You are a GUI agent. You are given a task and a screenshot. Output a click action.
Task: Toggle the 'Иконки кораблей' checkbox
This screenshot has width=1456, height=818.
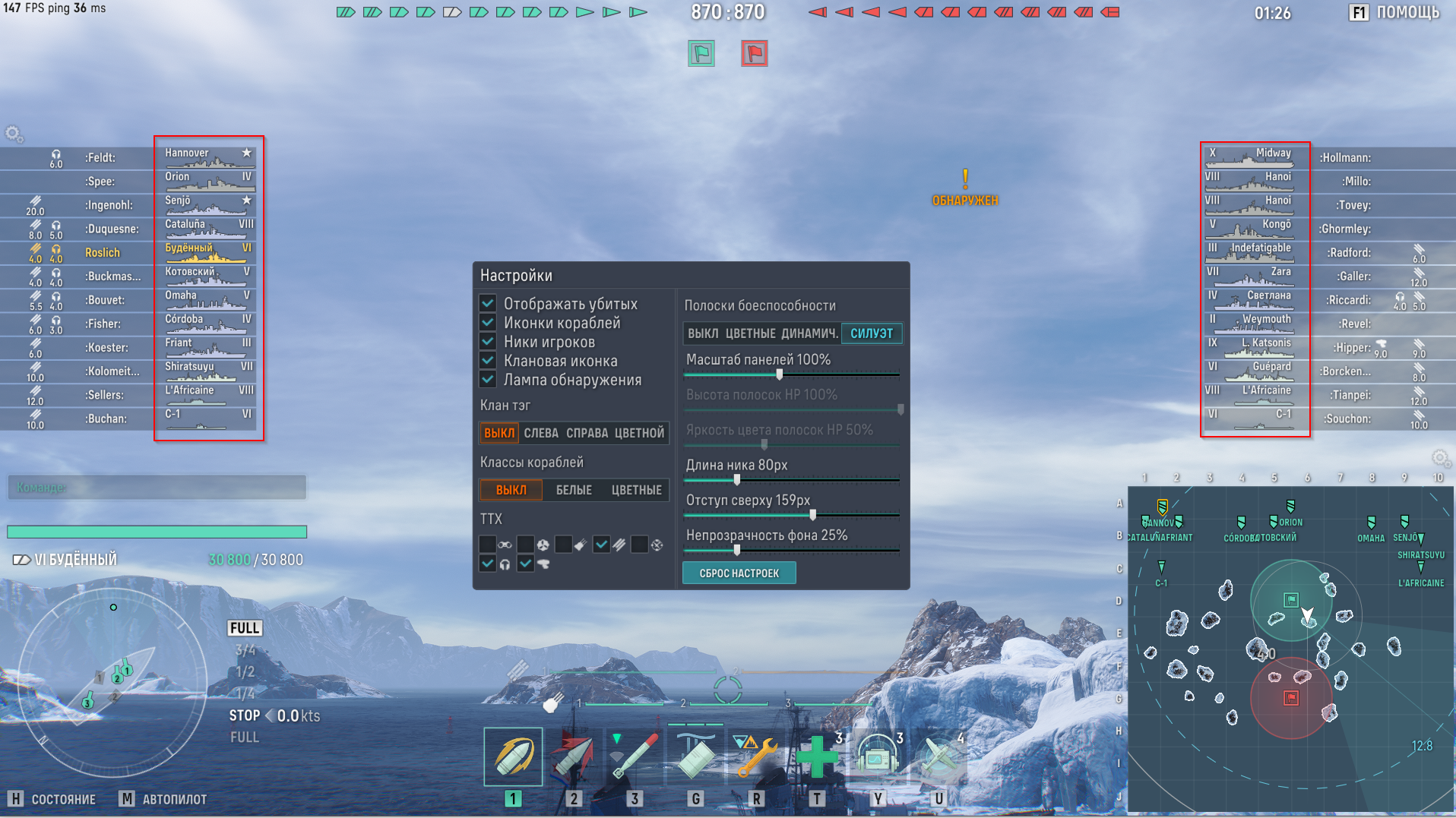click(x=488, y=323)
